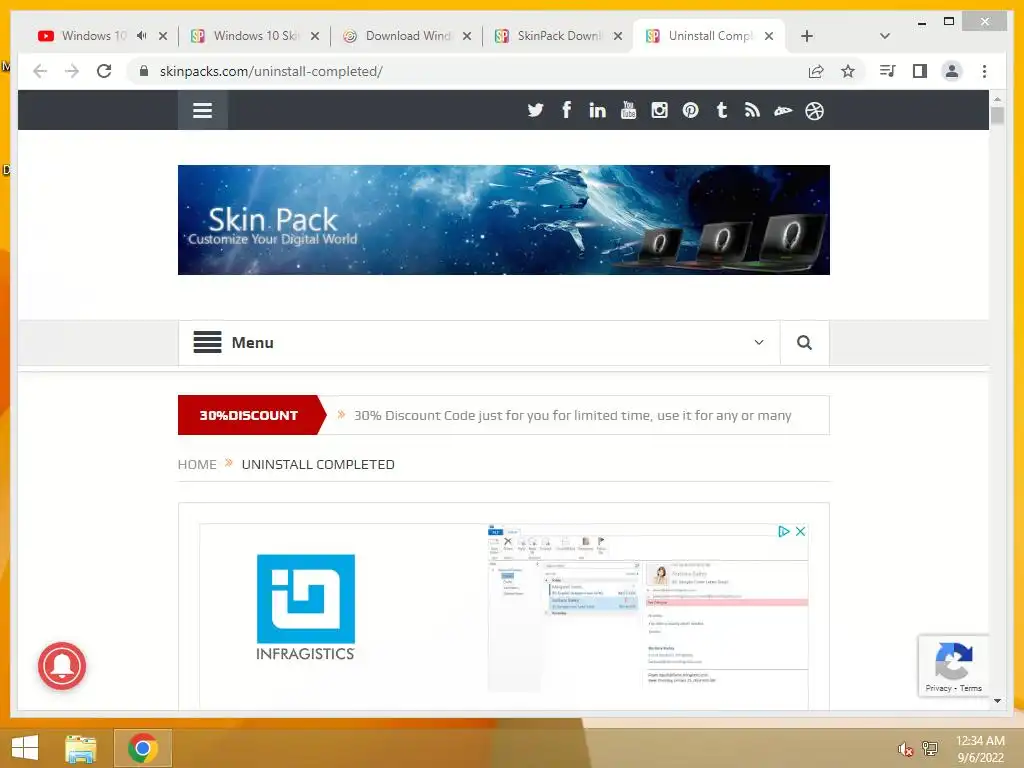Open the Chrome profile avatar

952,71
